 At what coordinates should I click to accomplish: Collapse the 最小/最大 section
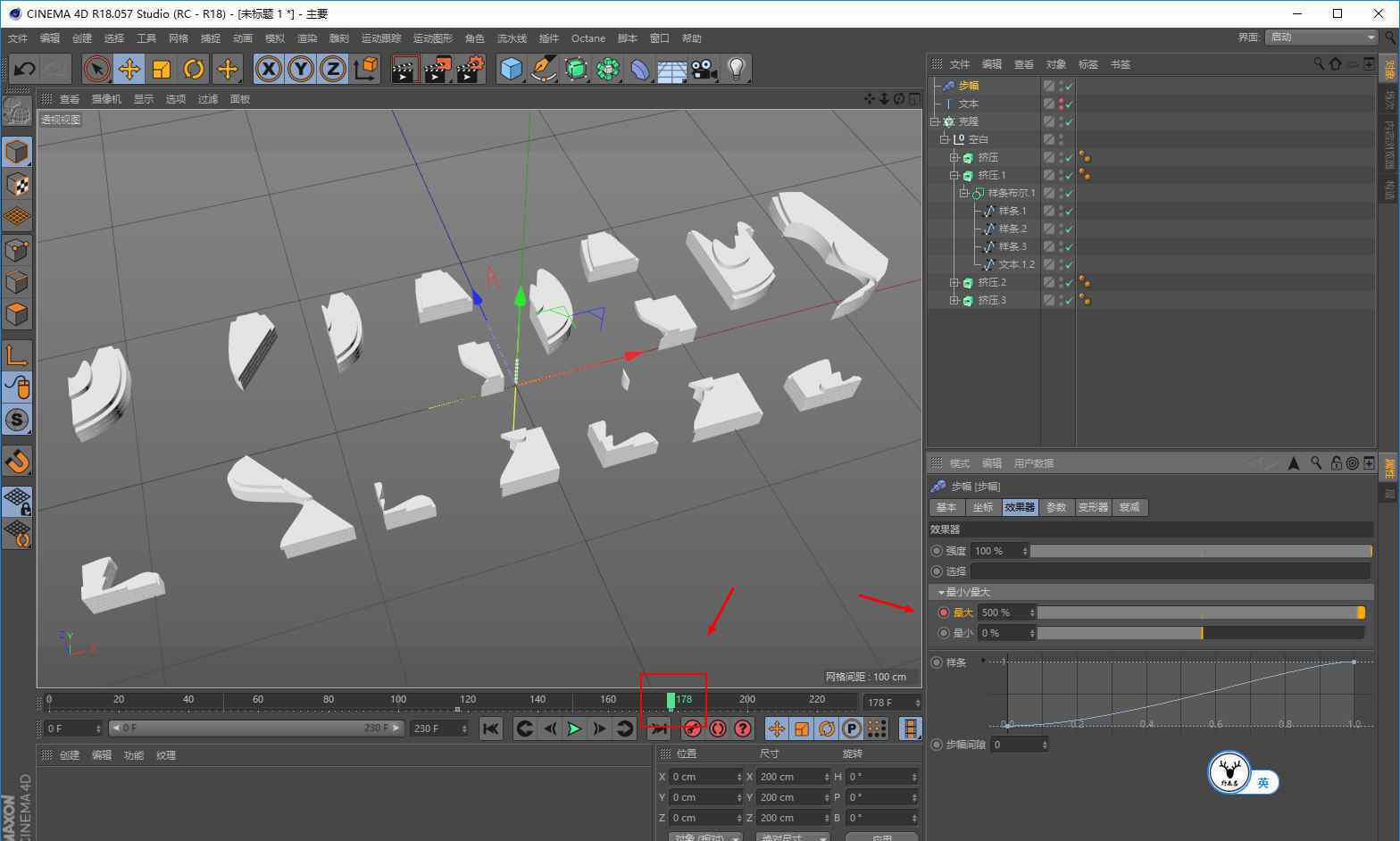[941, 593]
